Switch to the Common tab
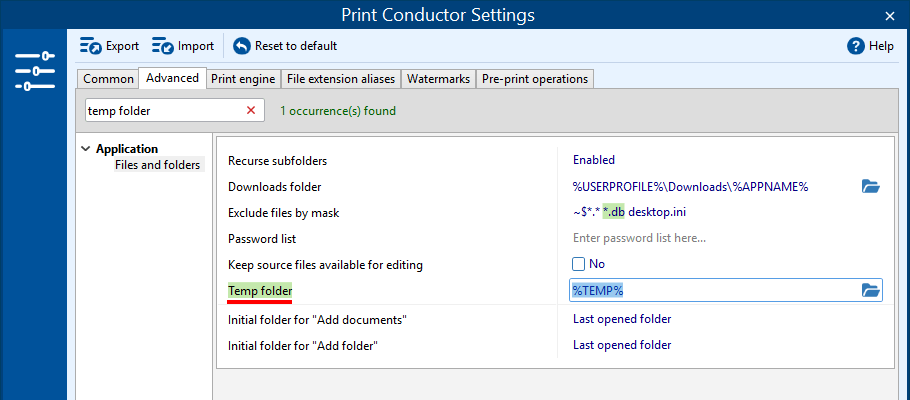This screenshot has height=400, width=910. pyautogui.click(x=108, y=79)
